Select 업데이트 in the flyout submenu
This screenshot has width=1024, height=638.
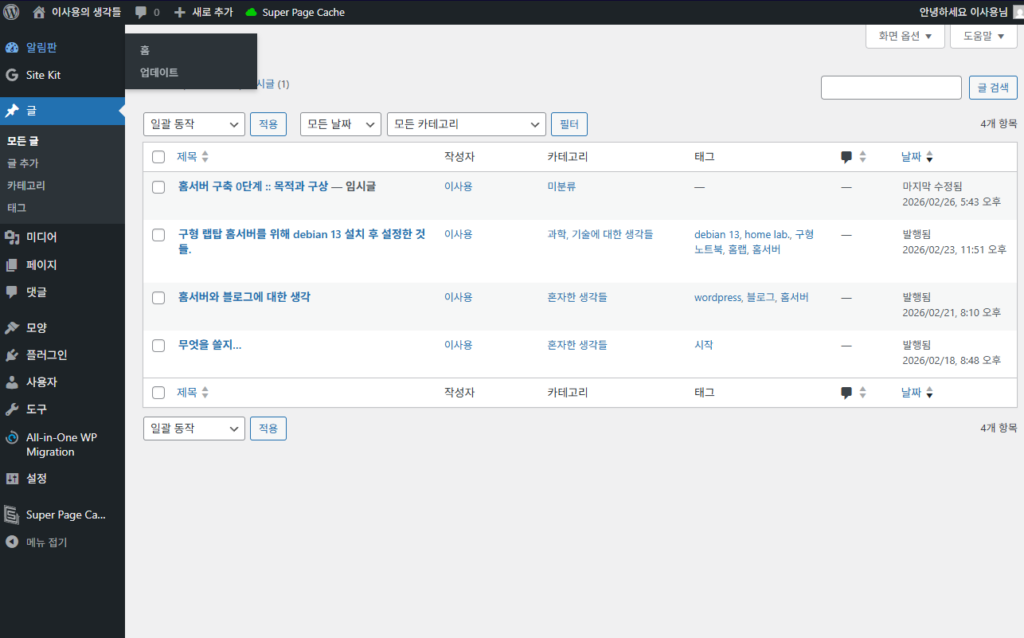coord(159,72)
